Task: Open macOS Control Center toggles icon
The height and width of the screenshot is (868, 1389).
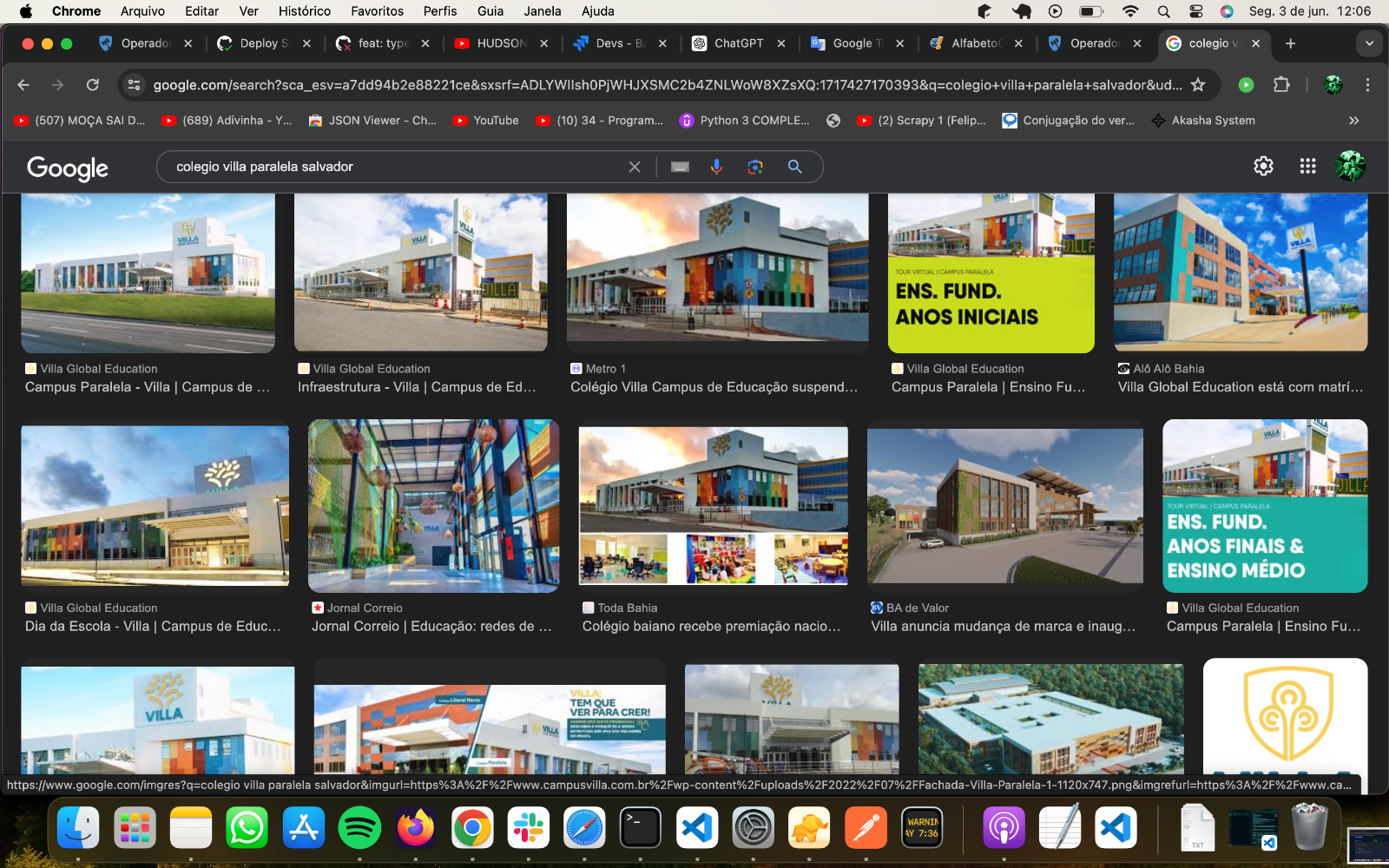Action: [x=1195, y=11]
